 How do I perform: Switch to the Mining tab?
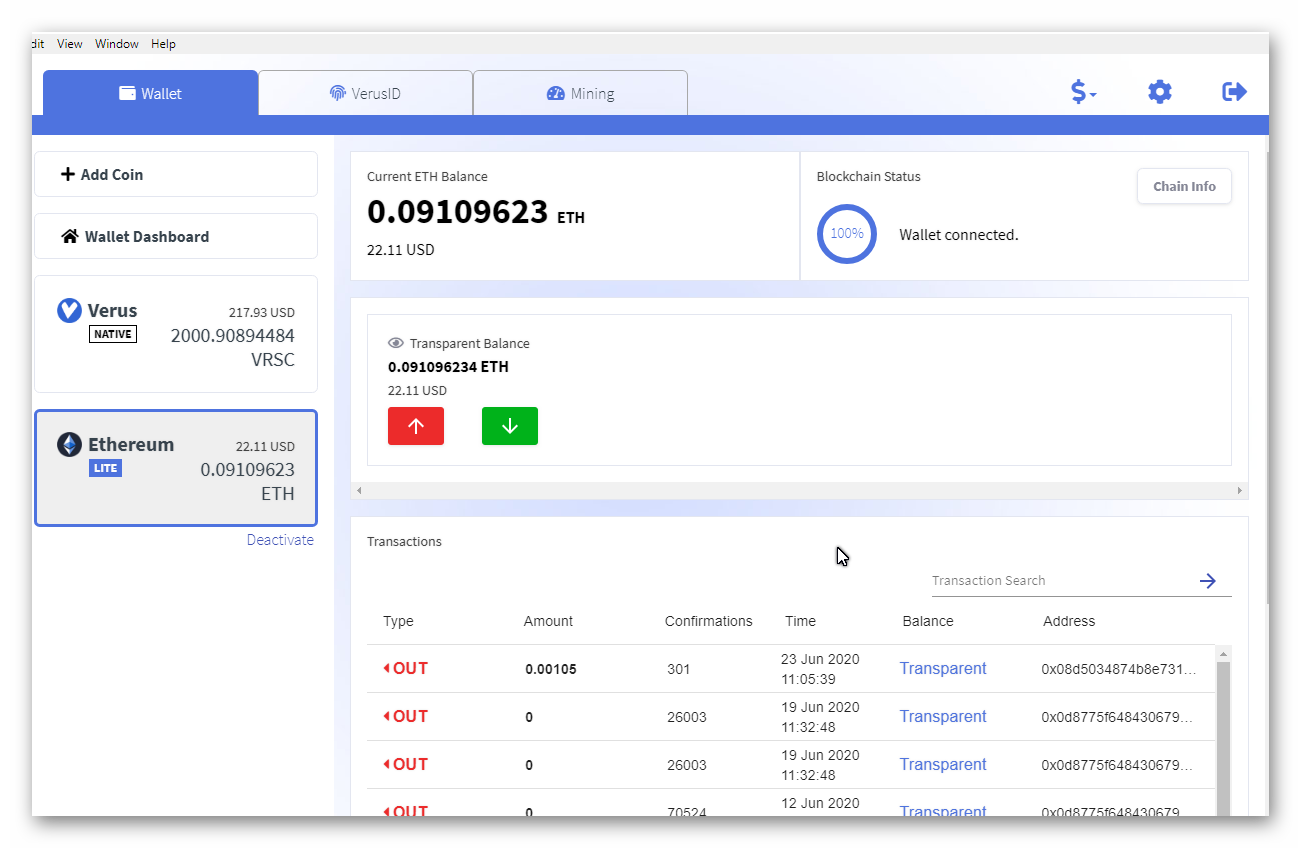[580, 93]
